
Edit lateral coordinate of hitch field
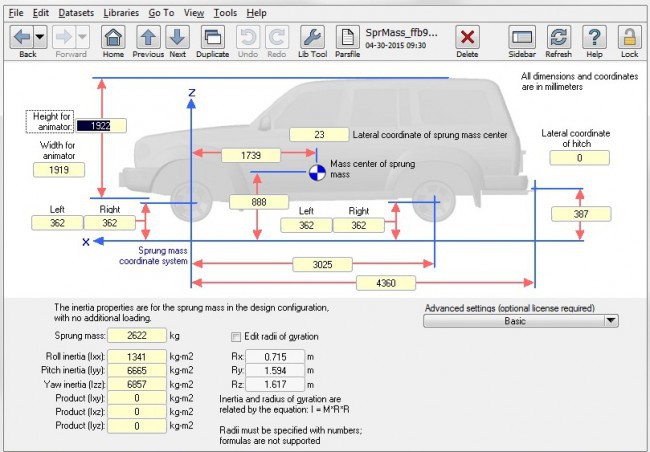[x=580, y=158]
